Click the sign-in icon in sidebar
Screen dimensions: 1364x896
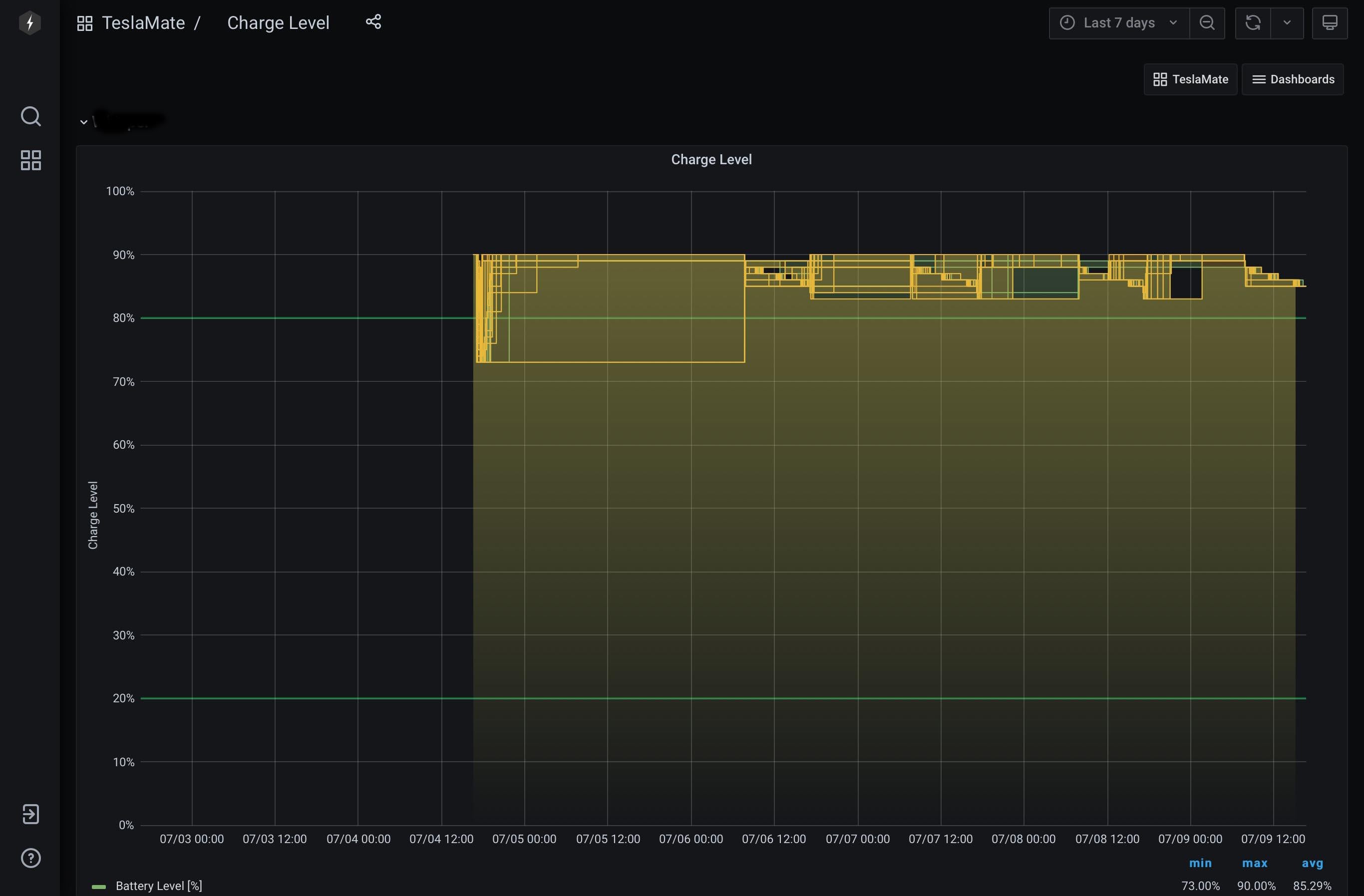pos(30,814)
